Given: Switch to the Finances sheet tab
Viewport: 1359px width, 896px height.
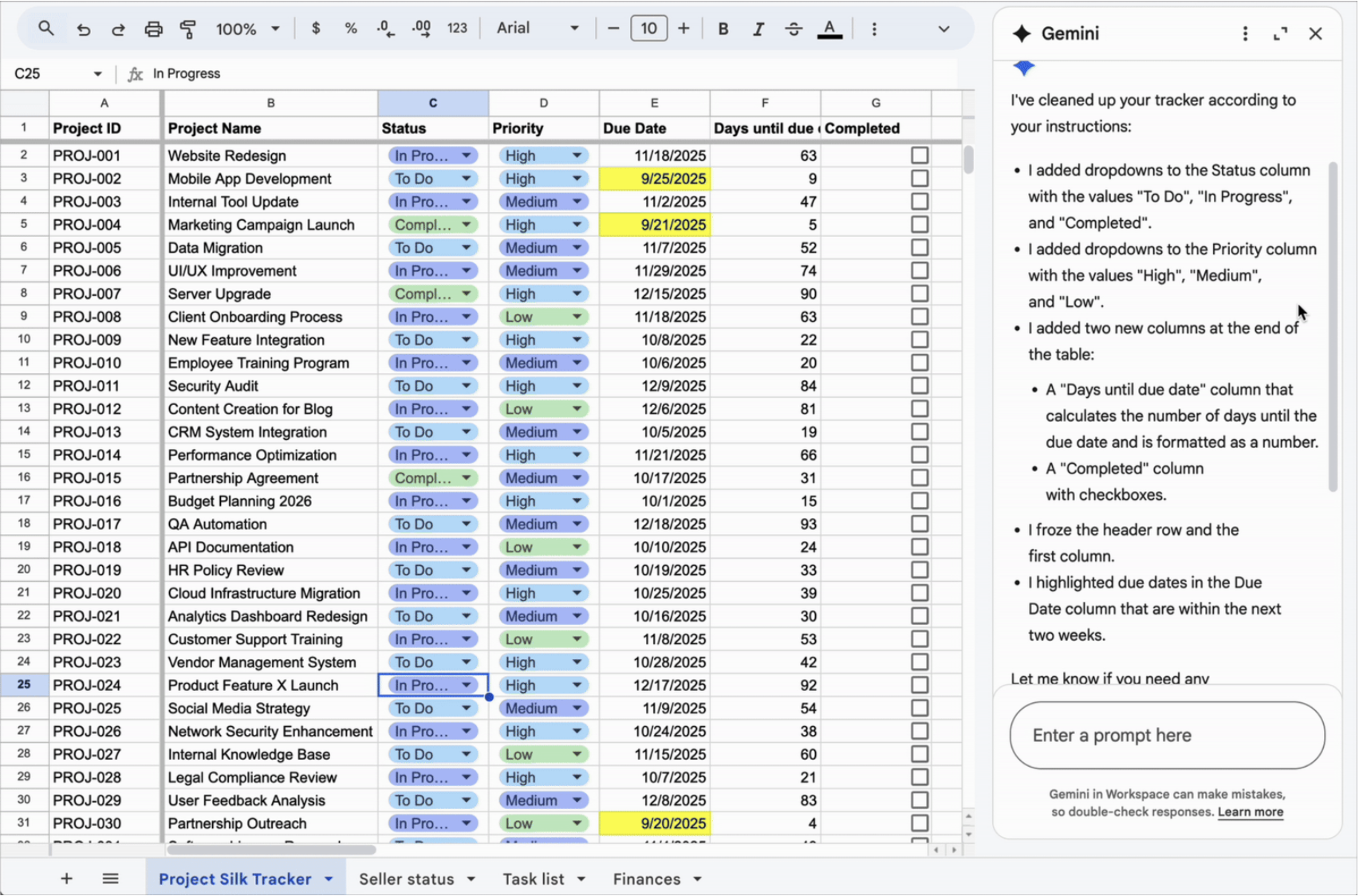Looking at the screenshot, I should click(x=647, y=878).
